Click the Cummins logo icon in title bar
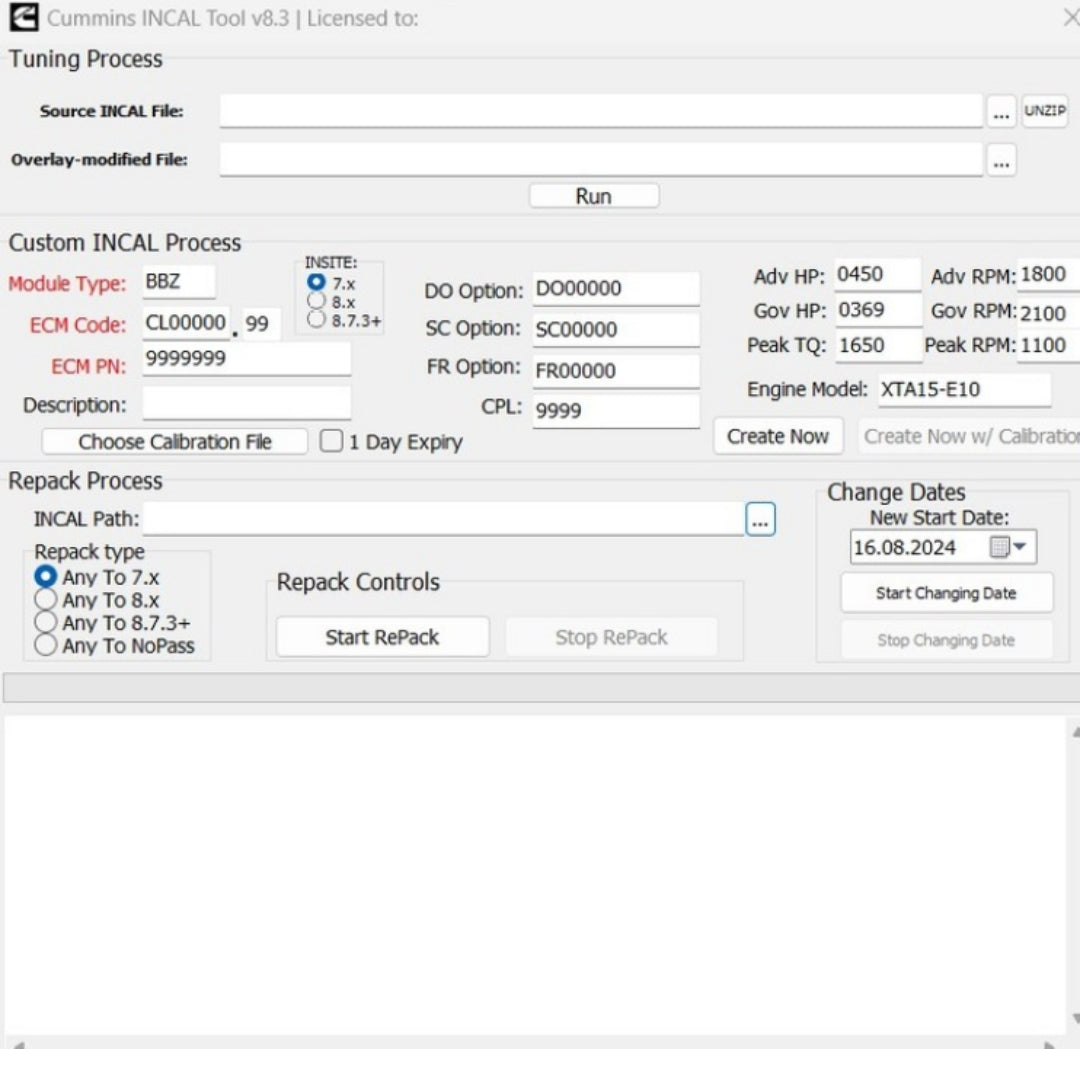The image size is (1080, 1080). pyautogui.click(x=23, y=18)
